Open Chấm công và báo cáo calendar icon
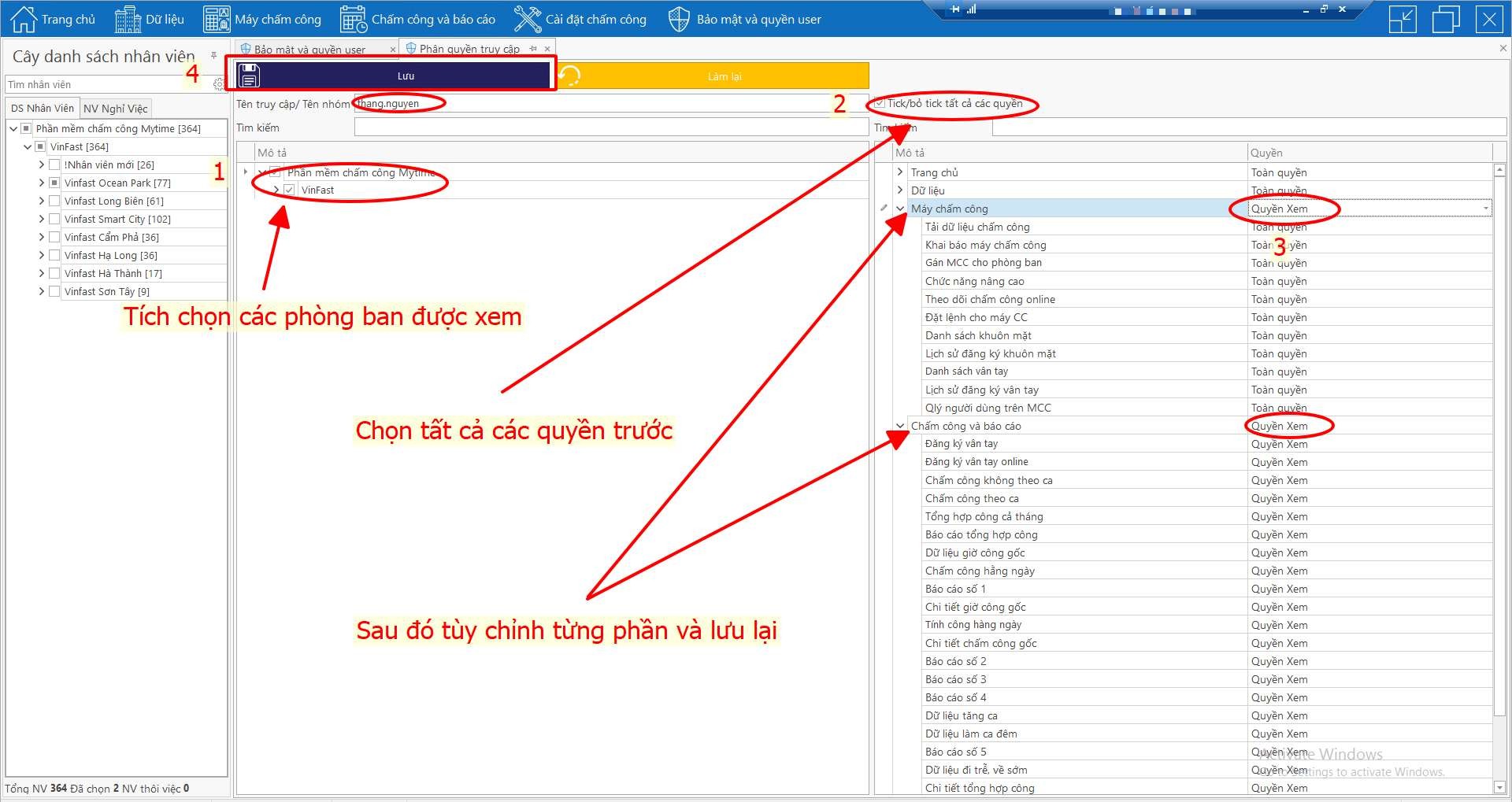Screen dimensions: 1512x802 click(354, 19)
